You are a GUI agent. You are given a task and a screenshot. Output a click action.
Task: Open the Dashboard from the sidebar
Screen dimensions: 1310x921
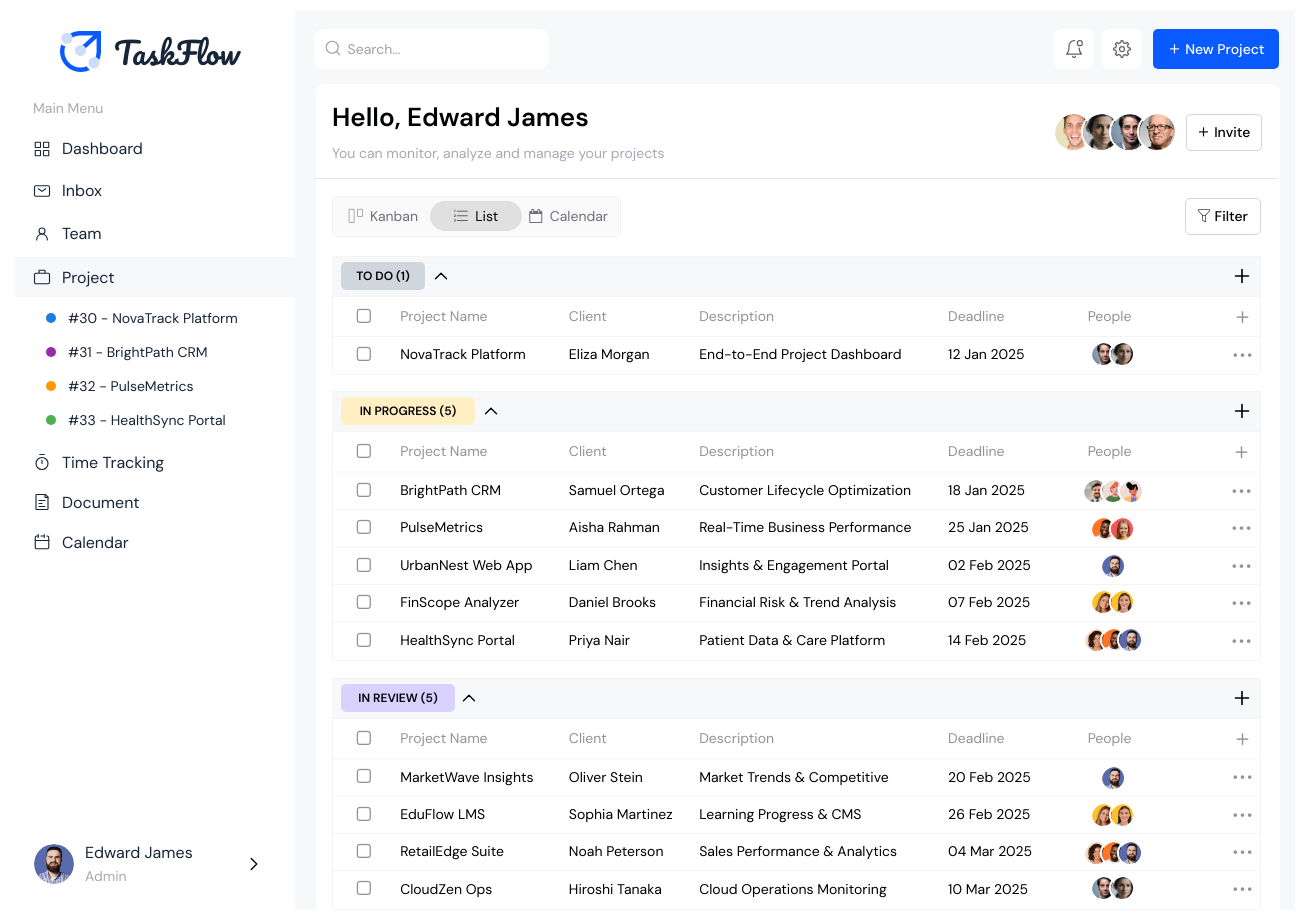(102, 148)
